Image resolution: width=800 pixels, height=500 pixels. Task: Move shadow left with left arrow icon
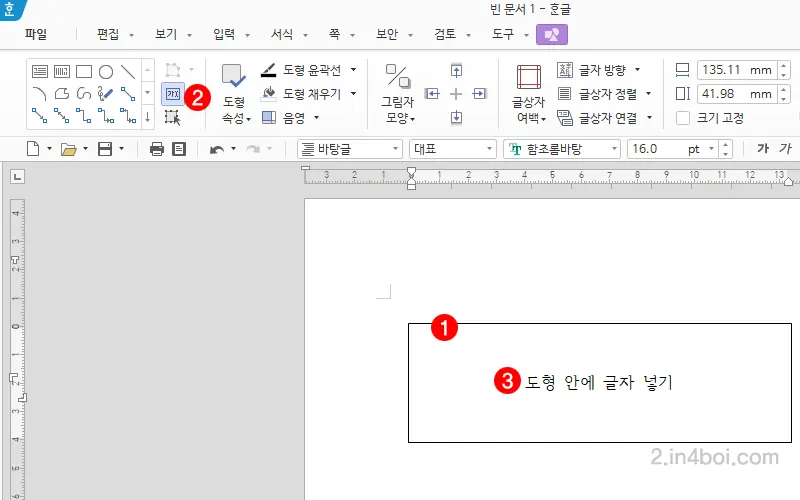(x=432, y=94)
